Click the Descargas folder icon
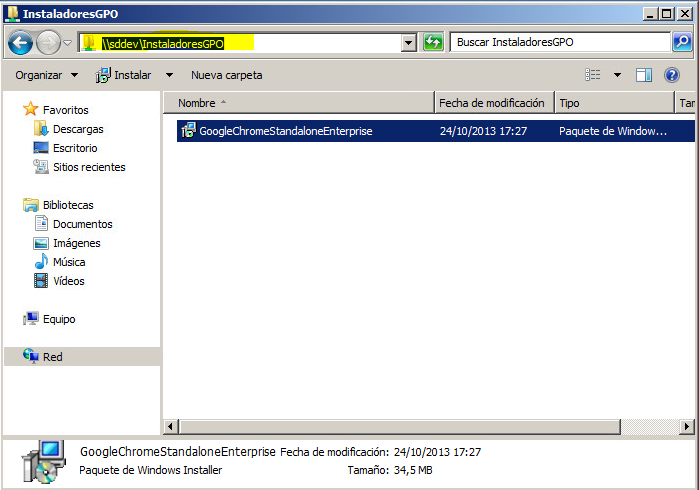Image resolution: width=699 pixels, height=490 pixels. click(41, 128)
